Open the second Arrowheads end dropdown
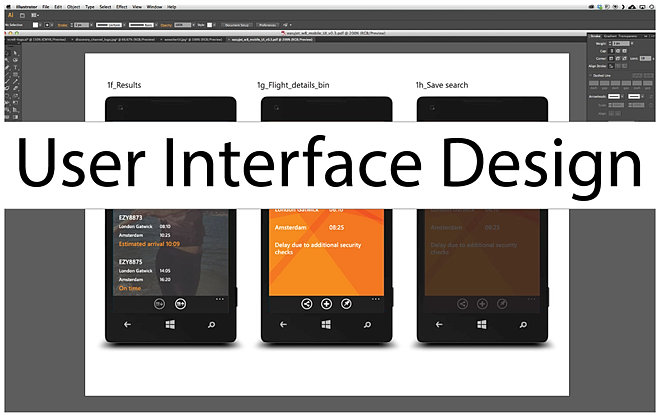 pos(643,96)
